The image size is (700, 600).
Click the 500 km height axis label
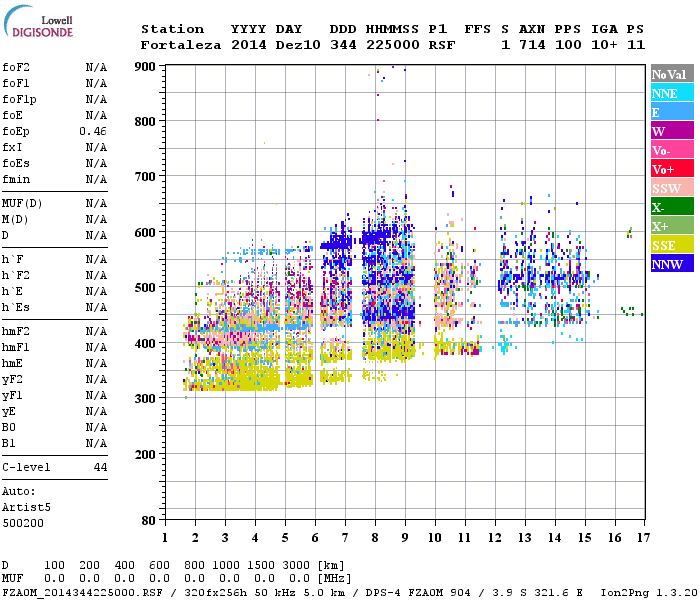coord(145,287)
